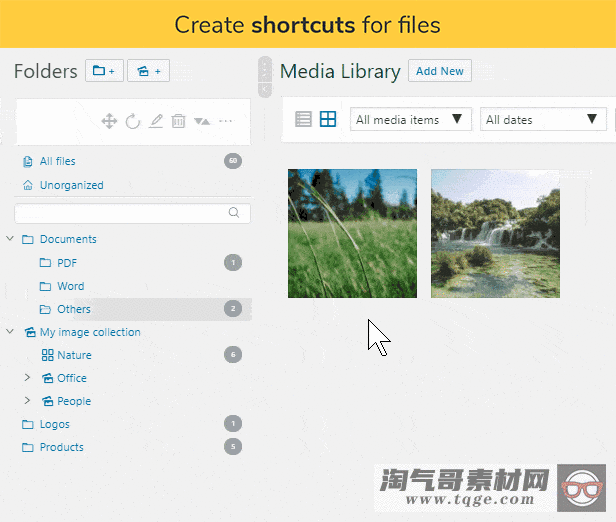Viewport: 616px width, 522px height.
Task: Click the Nature gallery count badge 6
Action: [x=233, y=355]
